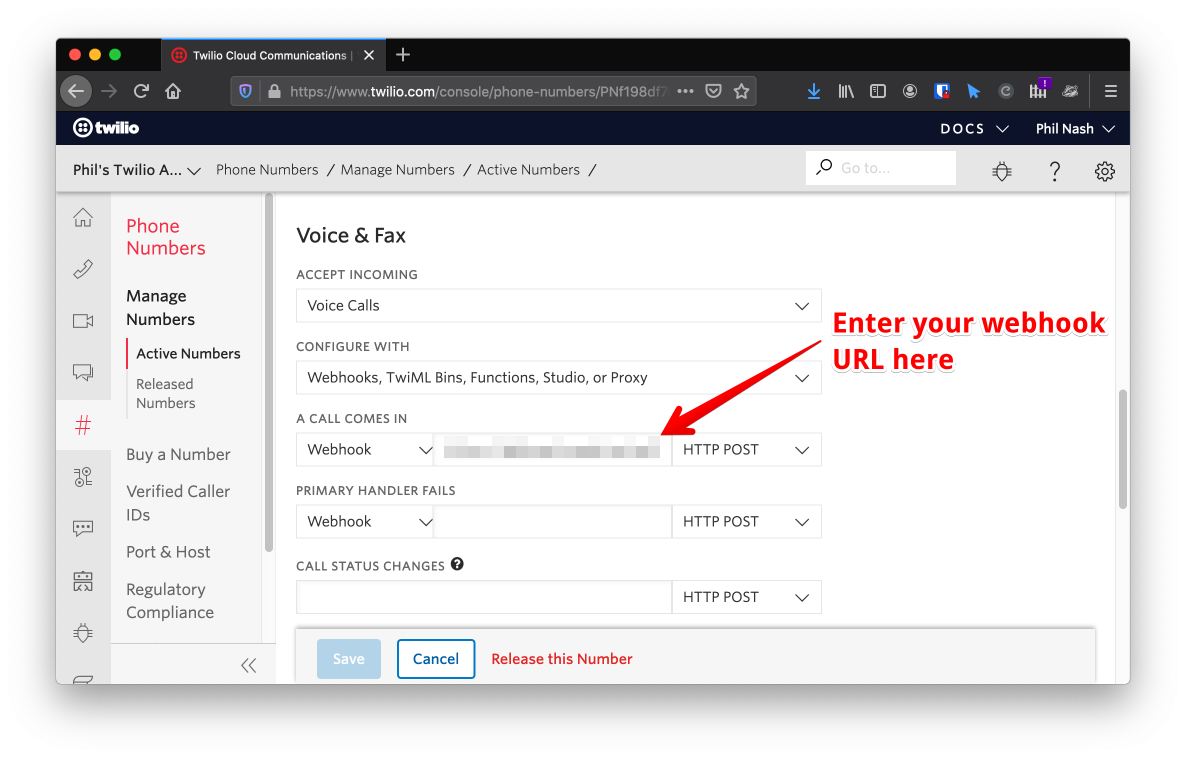Screen dimensions: 1186x758
Task: Change A Call Comes In HTTP POST method
Action: (747, 449)
